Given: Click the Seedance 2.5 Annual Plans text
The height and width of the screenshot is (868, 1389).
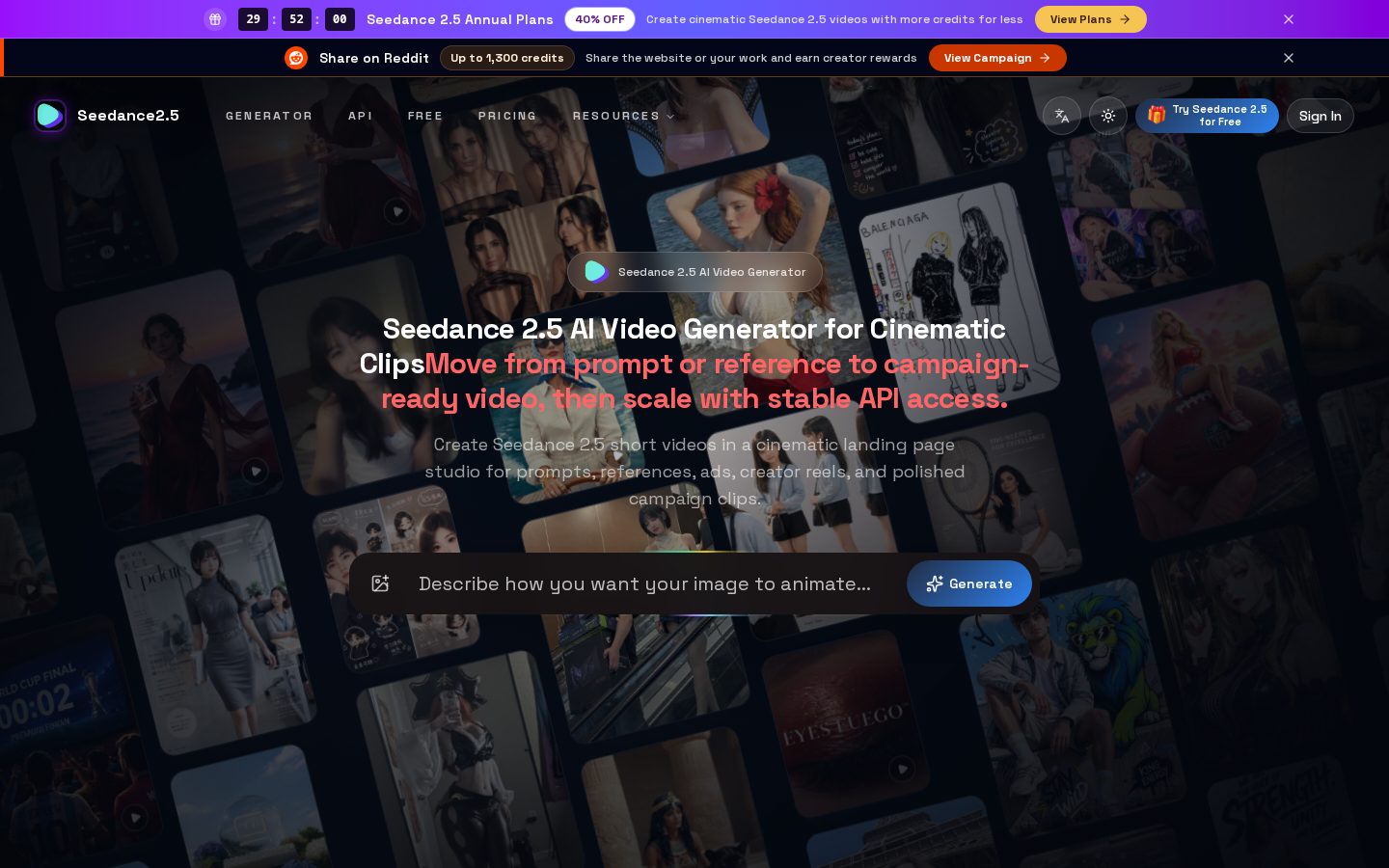Looking at the screenshot, I should (x=460, y=19).
